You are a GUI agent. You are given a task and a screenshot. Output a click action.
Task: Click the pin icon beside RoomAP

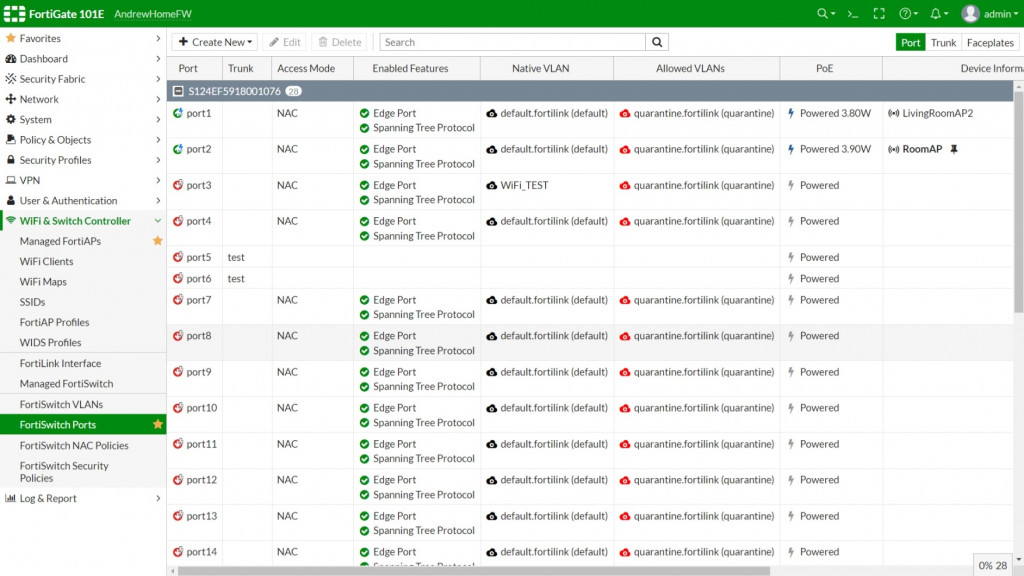click(x=954, y=149)
